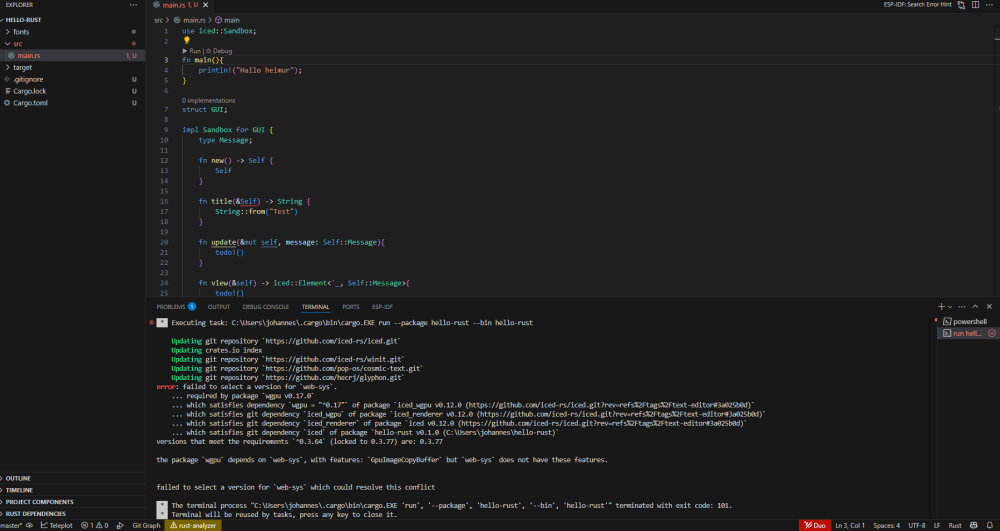
Task: Click the Duo status bar item
Action: coord(814,525)
